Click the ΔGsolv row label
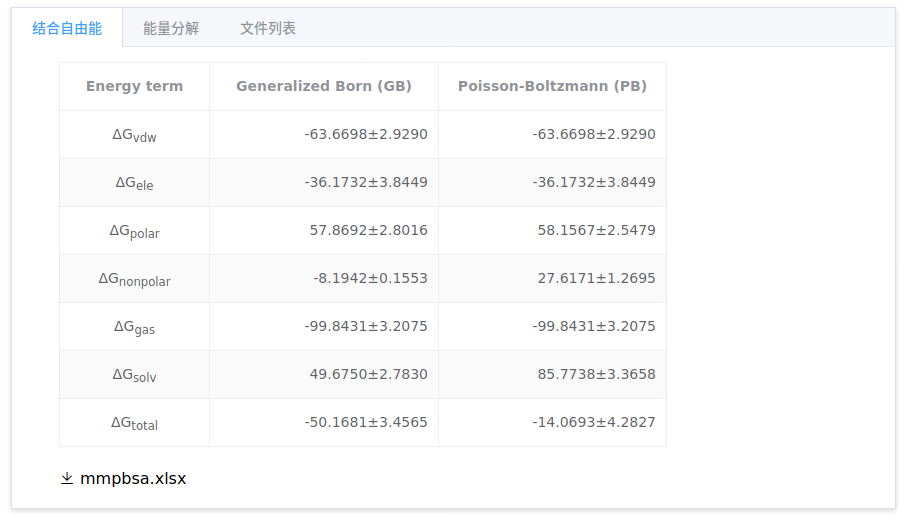The height and width of the screenshot is (519, 904). click(134, 375)
